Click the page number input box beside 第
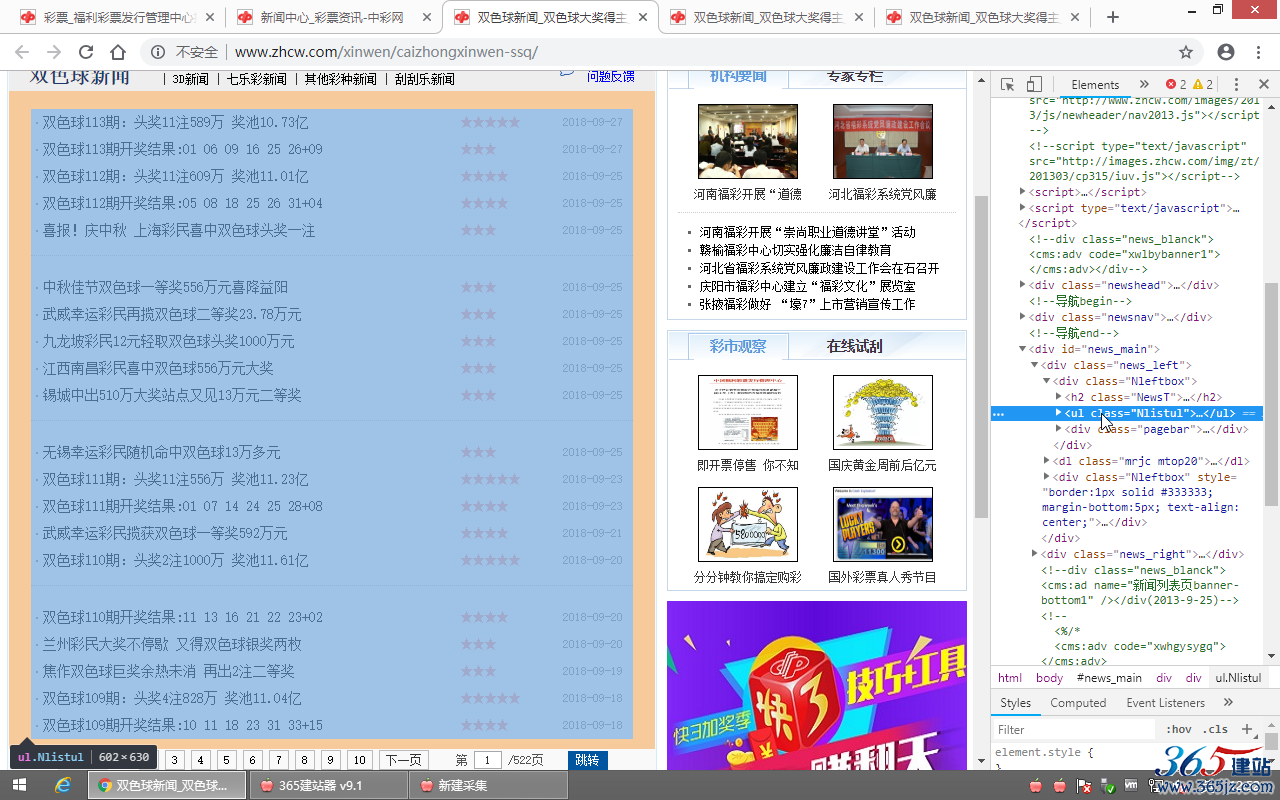 coord(487,760)
